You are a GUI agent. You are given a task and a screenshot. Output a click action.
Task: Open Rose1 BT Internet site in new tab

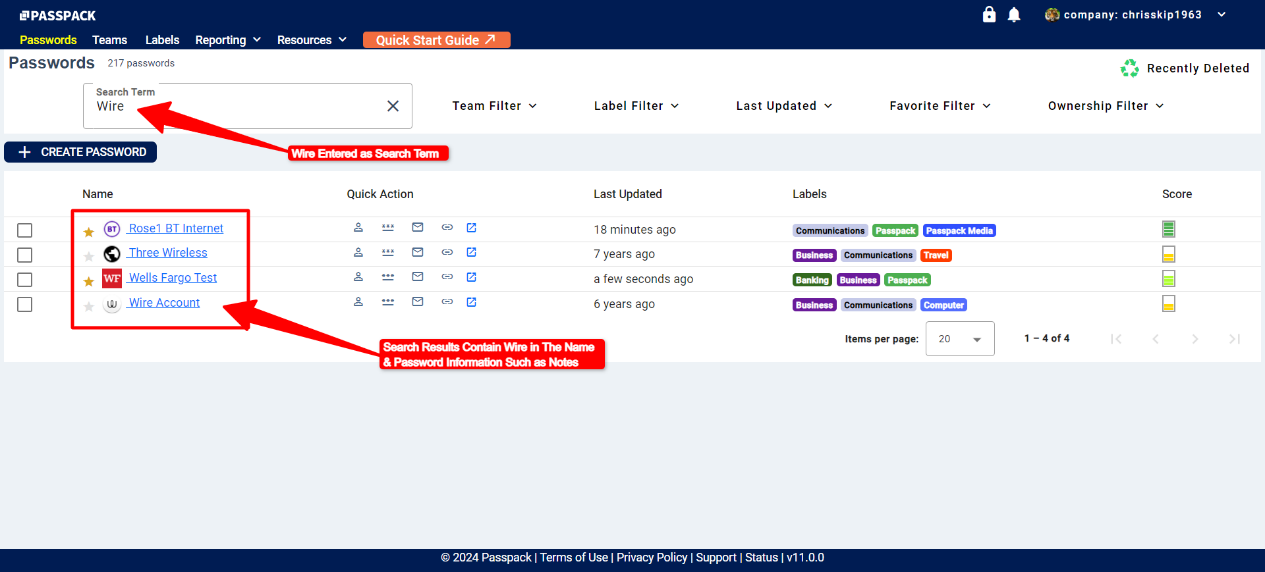point(471,227)
